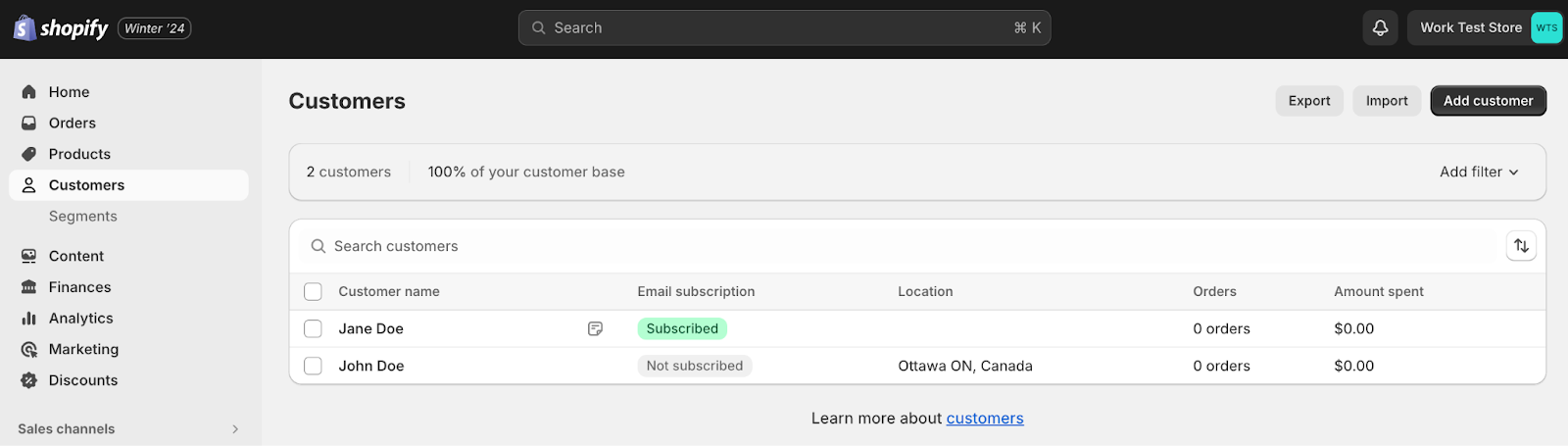Open the notifications bell

click(x=1380, y=28)
